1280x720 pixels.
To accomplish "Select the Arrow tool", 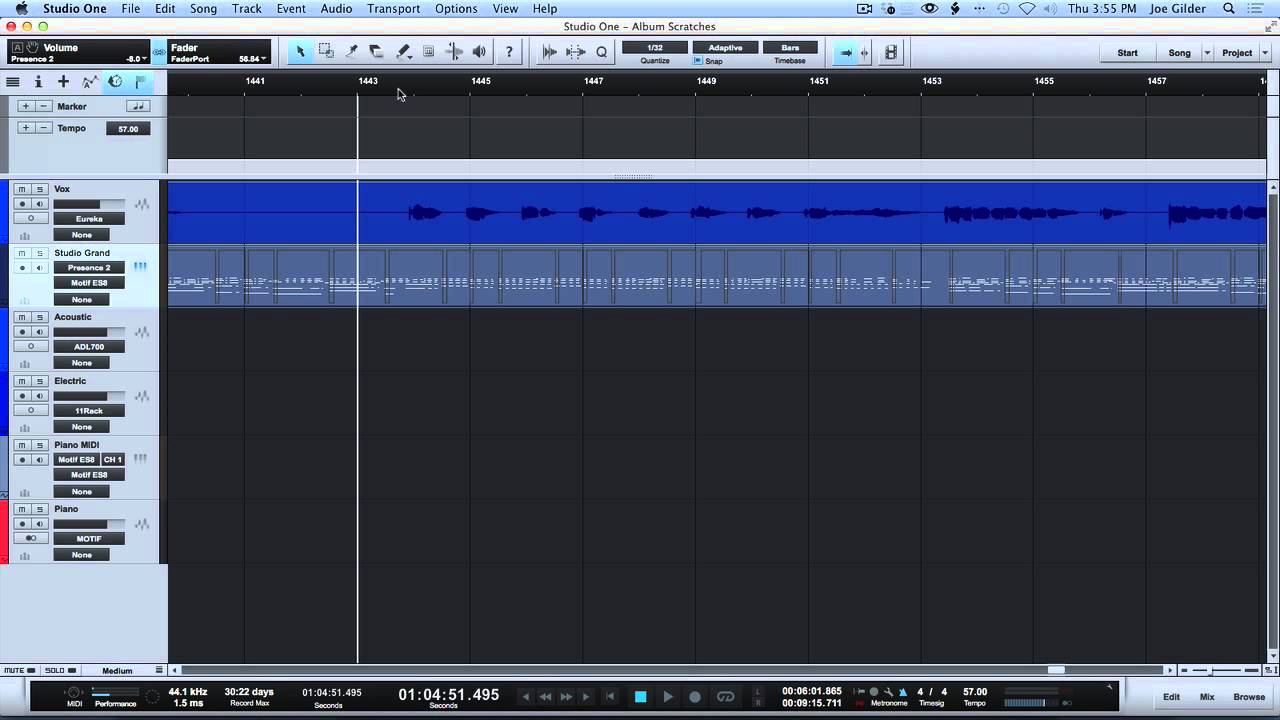I will pyautogui.click(x=300, y=52).
